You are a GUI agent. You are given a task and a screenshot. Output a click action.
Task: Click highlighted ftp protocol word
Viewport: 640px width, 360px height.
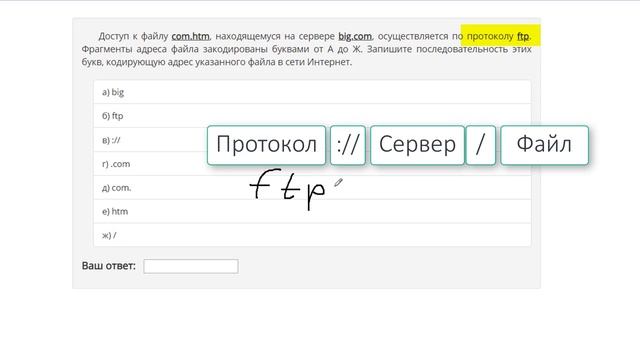point(523,36)
